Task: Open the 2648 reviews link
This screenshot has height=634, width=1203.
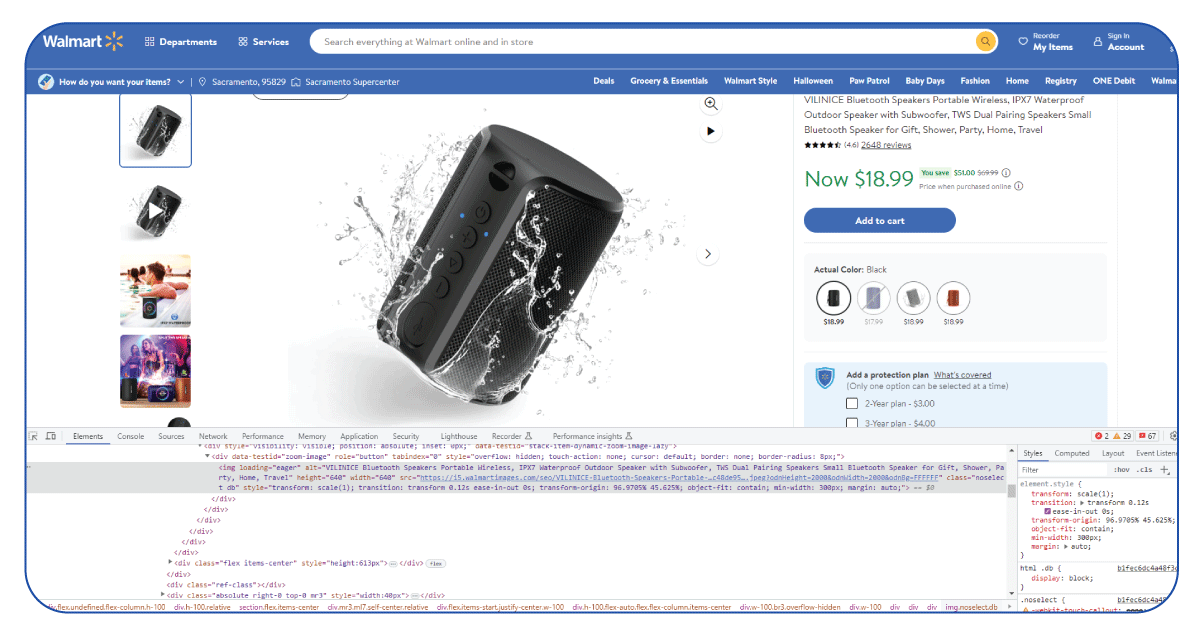Action: 886,145
